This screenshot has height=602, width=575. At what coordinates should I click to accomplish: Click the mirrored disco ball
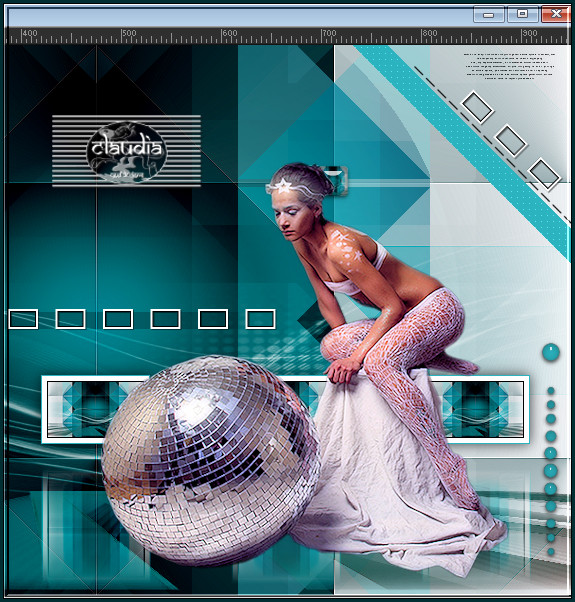point(210,460)
